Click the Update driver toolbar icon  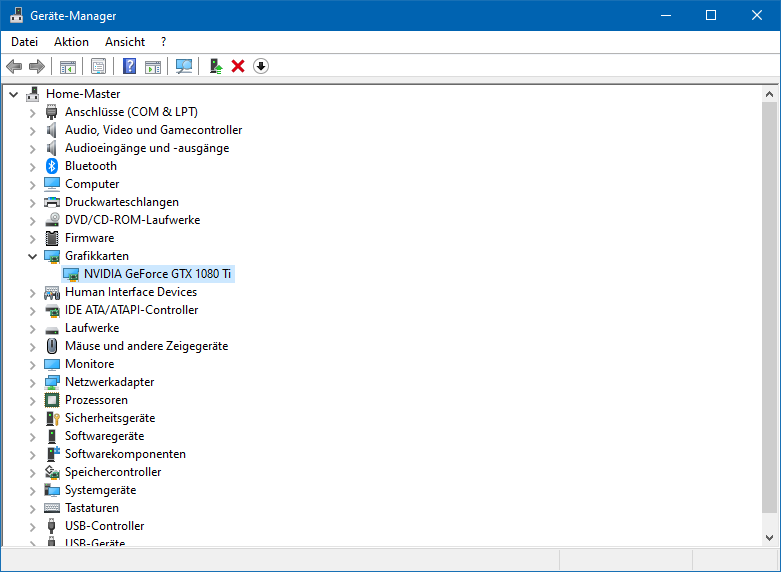point(214,66)
